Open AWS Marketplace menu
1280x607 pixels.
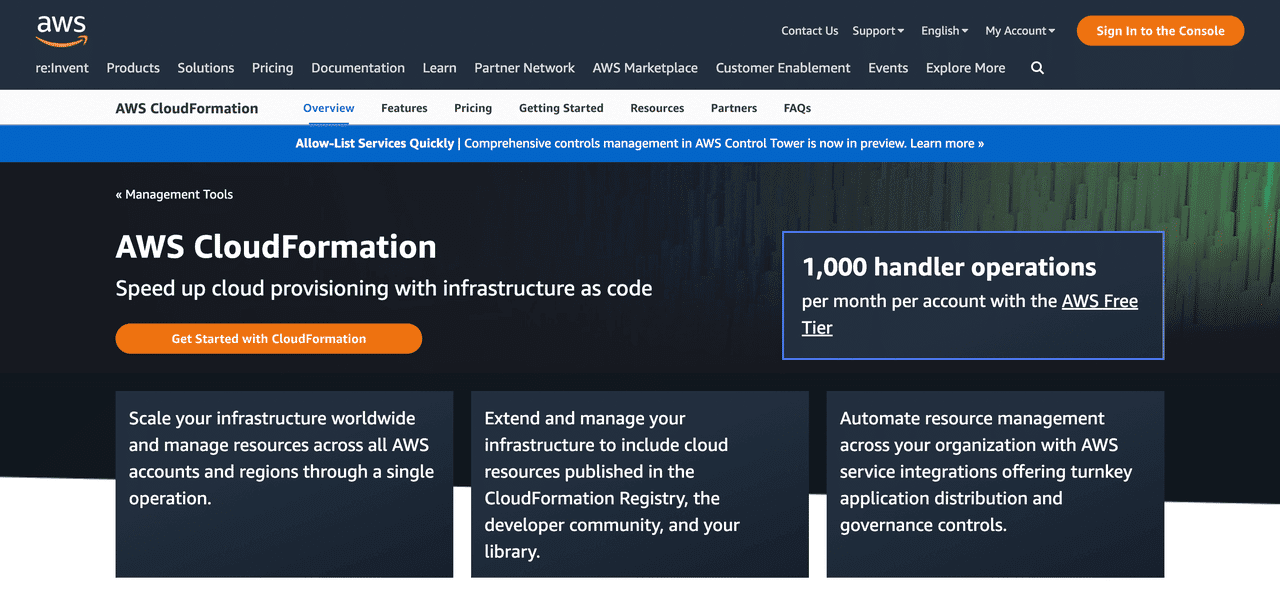pos(645,68)
